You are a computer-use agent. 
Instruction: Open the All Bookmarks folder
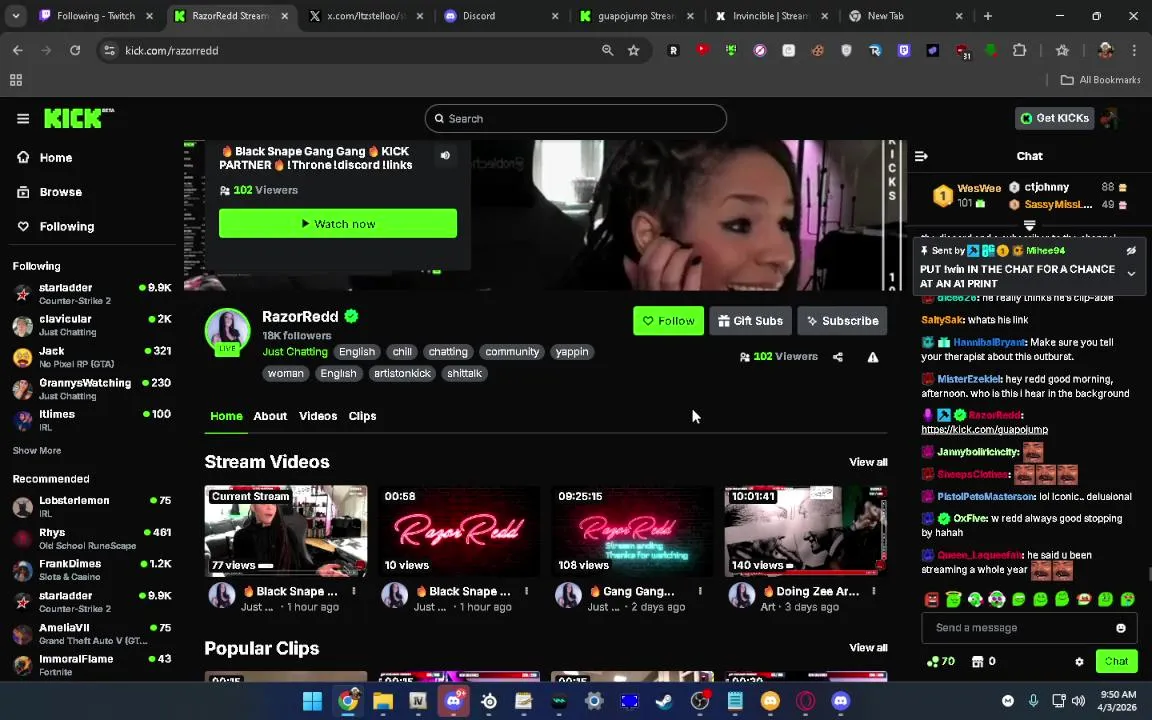[1101, 79]
